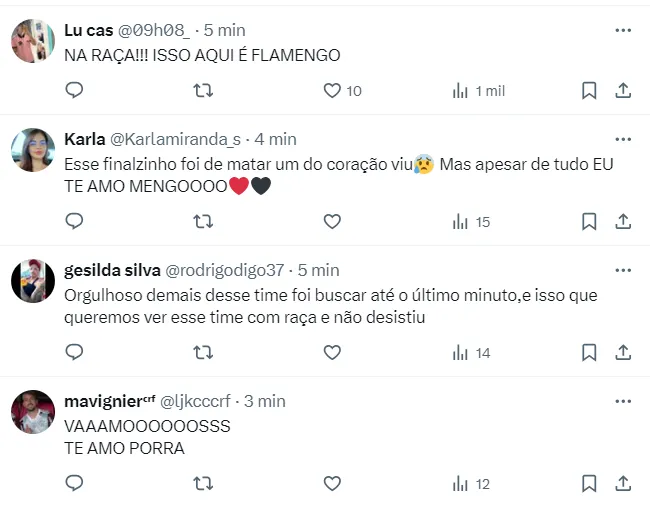Click Karla's profile avatar

(x=32, y=150)
